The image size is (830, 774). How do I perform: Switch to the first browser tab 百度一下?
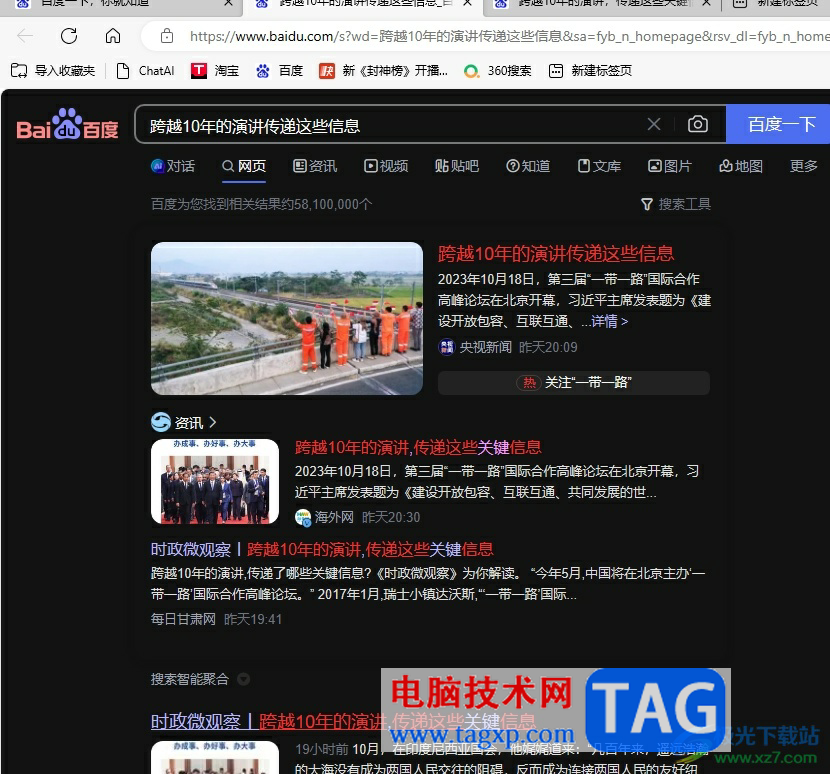(x=95, y=4)
